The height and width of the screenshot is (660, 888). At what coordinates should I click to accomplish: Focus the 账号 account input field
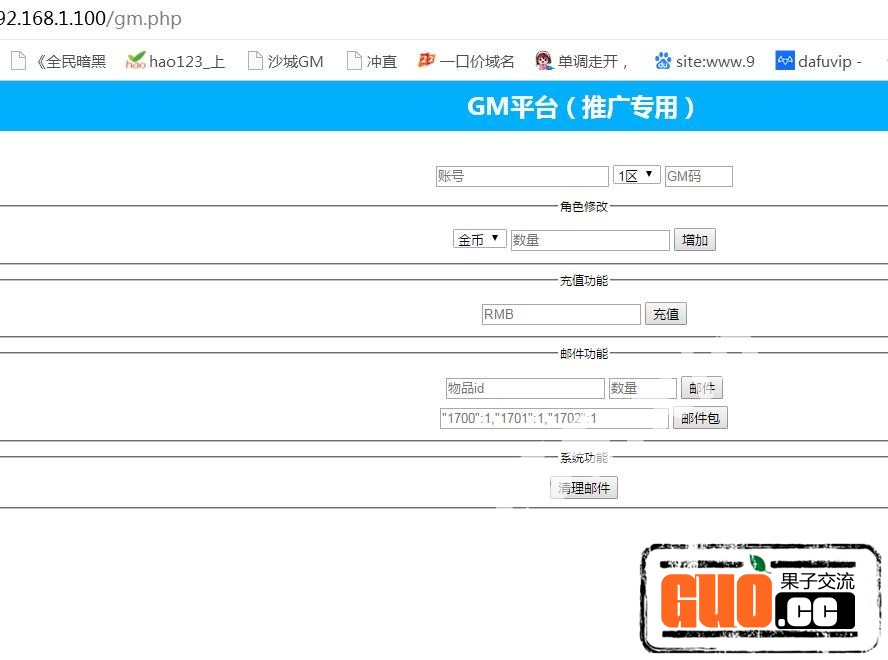[521, 176]
